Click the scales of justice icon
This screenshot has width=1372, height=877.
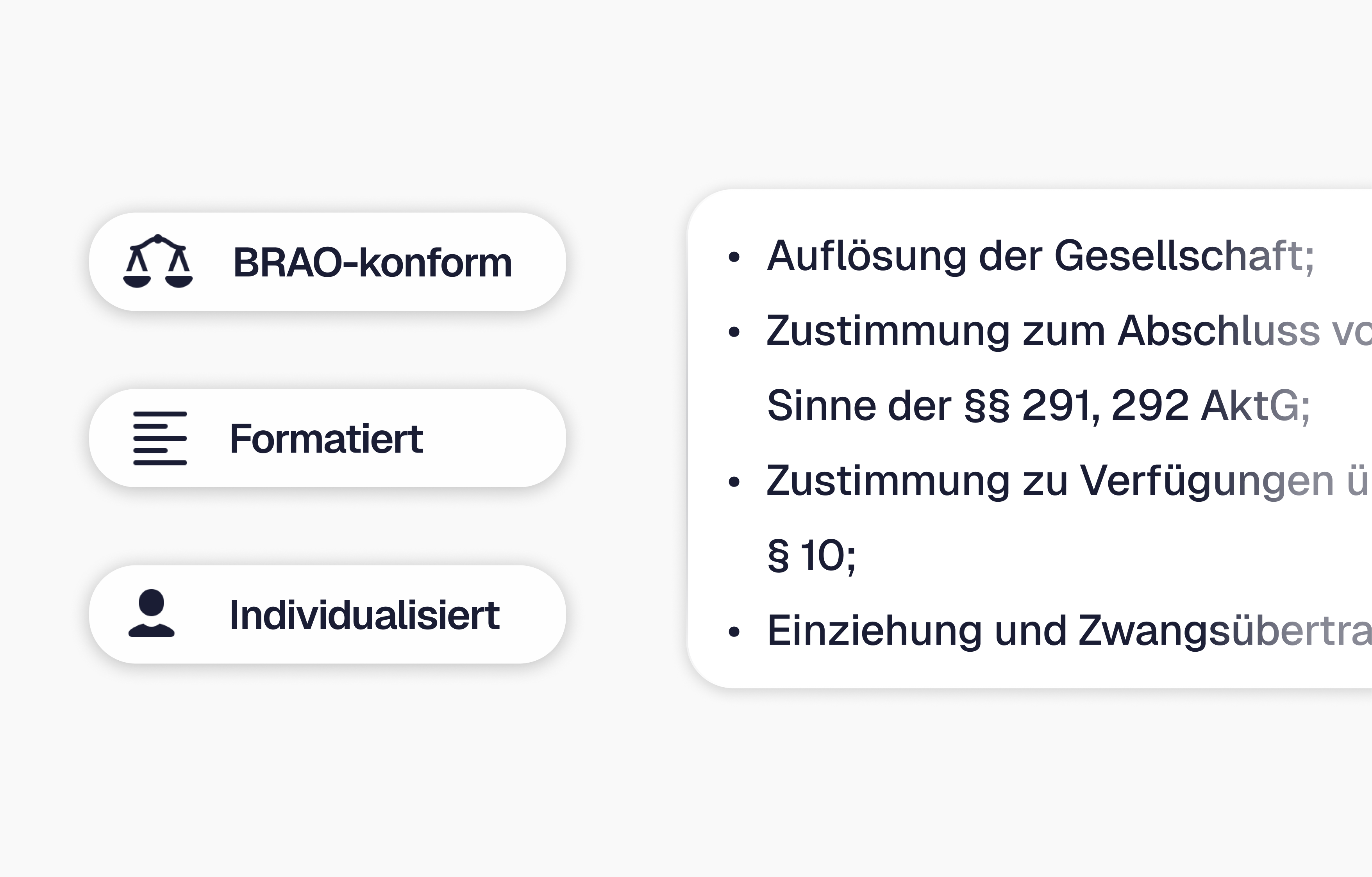pos(158,261)
